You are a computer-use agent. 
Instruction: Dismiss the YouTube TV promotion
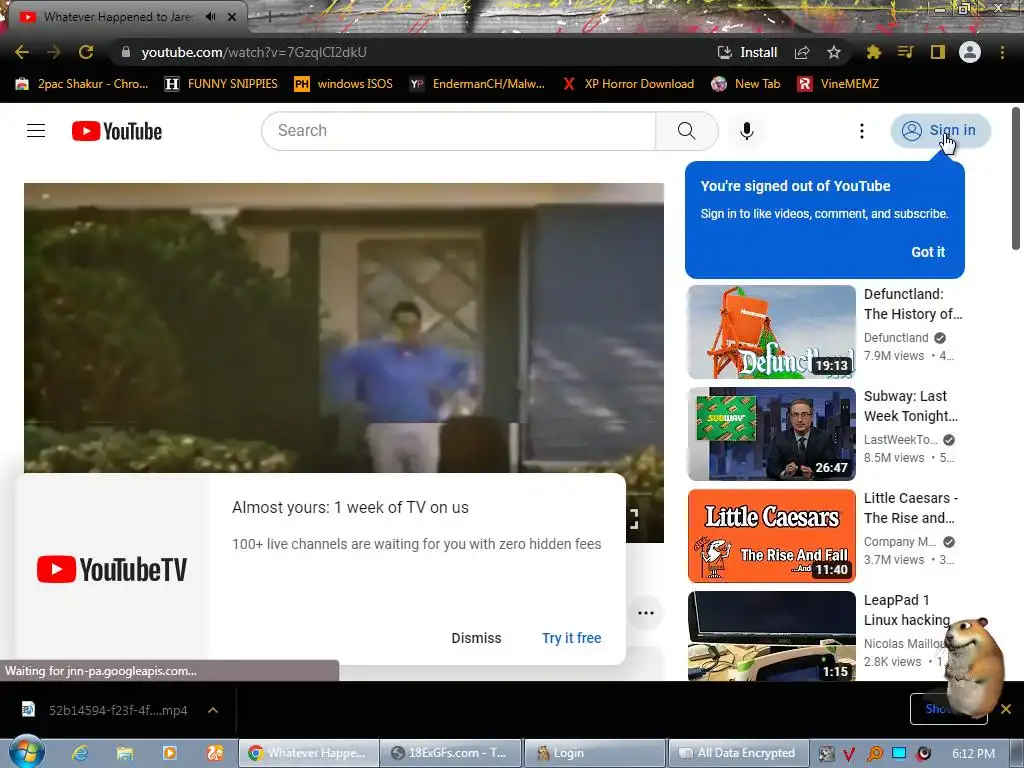point(476,638)
